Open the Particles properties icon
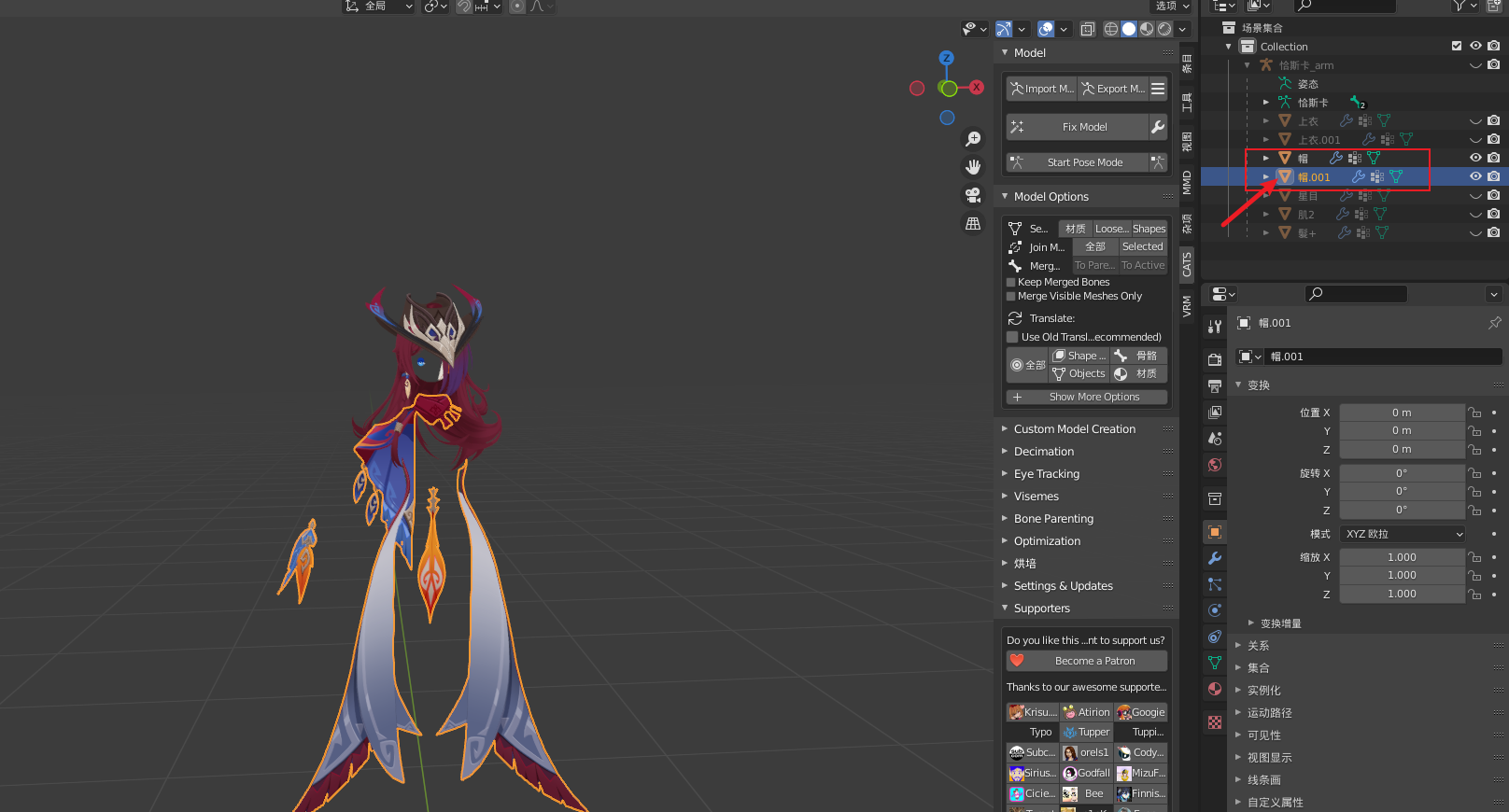This screenshot has width=1509, height=812. point(1214,584)
